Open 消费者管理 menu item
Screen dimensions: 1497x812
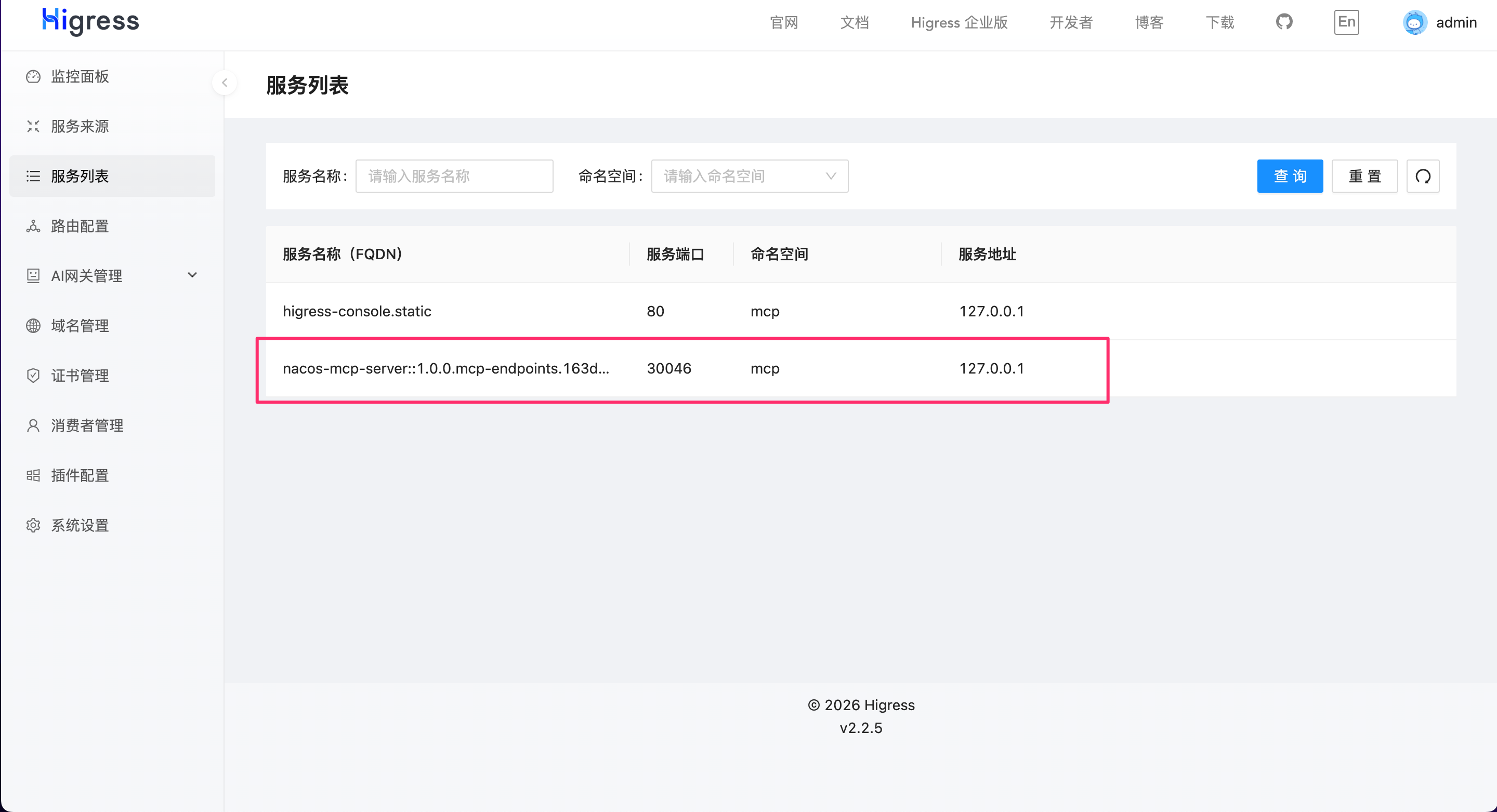tap(112, 426)
